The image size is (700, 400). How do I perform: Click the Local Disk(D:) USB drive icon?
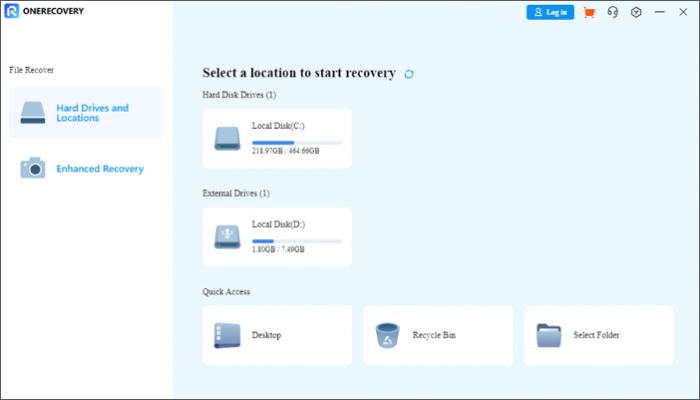point(227,237)
